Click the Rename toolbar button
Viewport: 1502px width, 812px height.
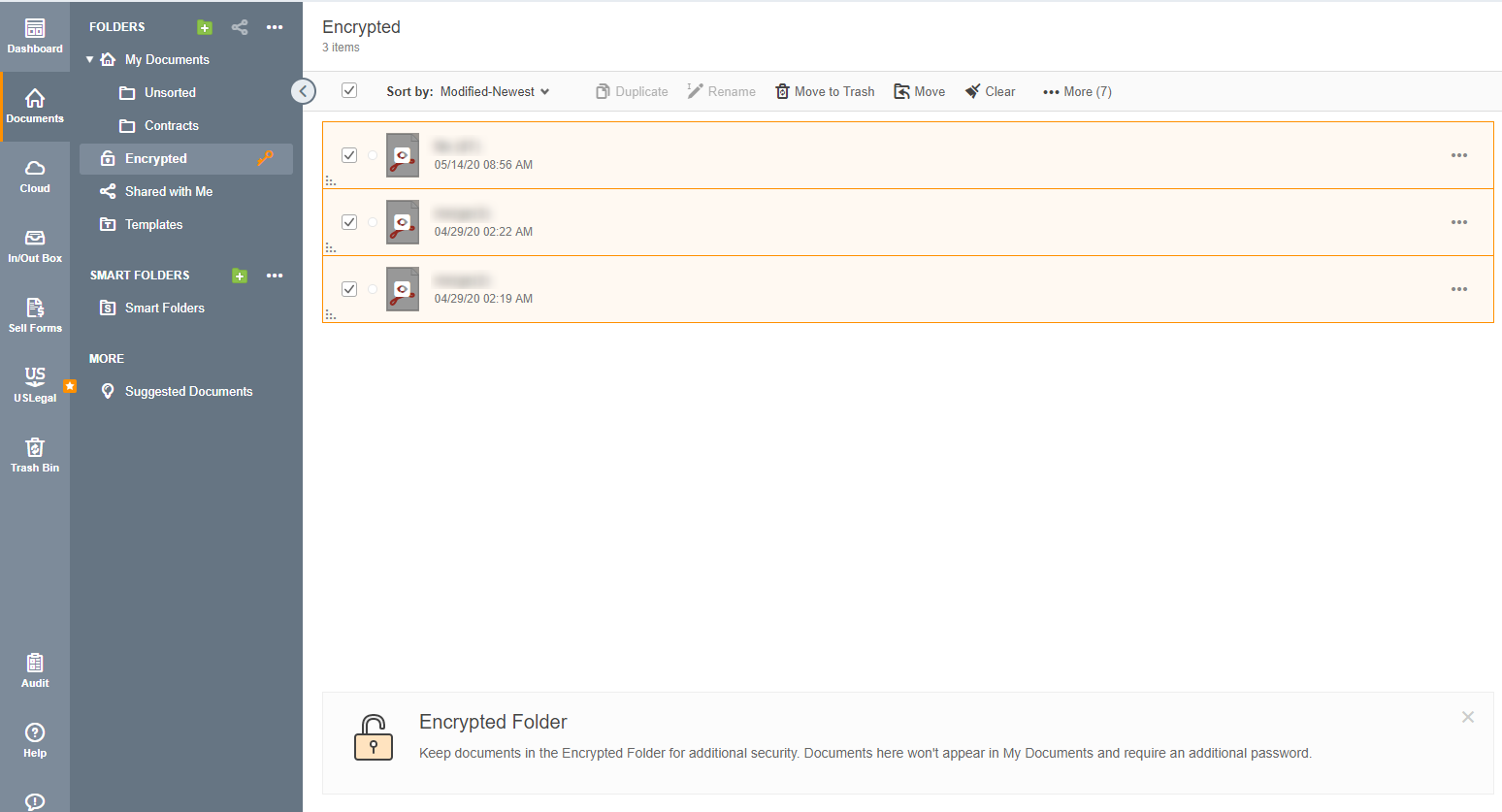click(x=721, y=91)
